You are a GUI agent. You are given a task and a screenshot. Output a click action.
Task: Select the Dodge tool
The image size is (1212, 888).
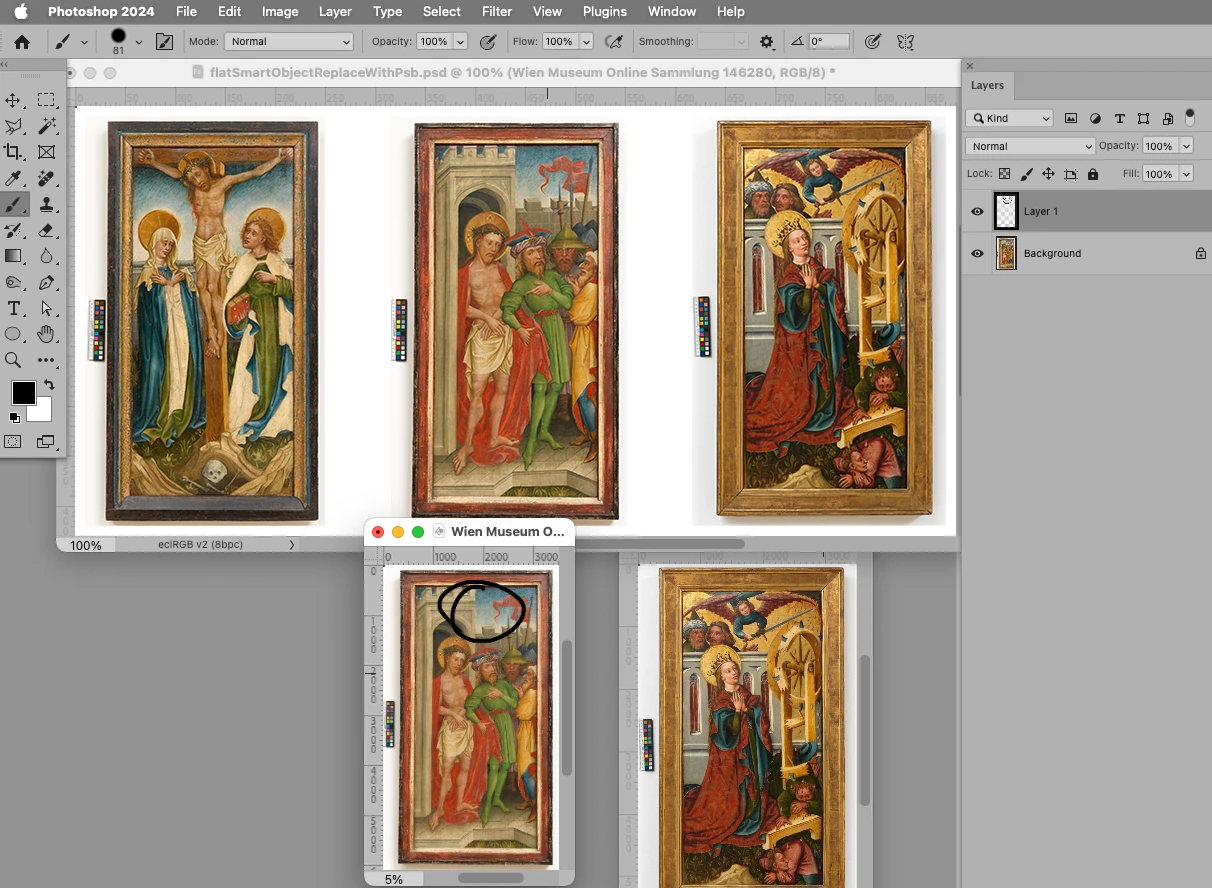(14, 282)
